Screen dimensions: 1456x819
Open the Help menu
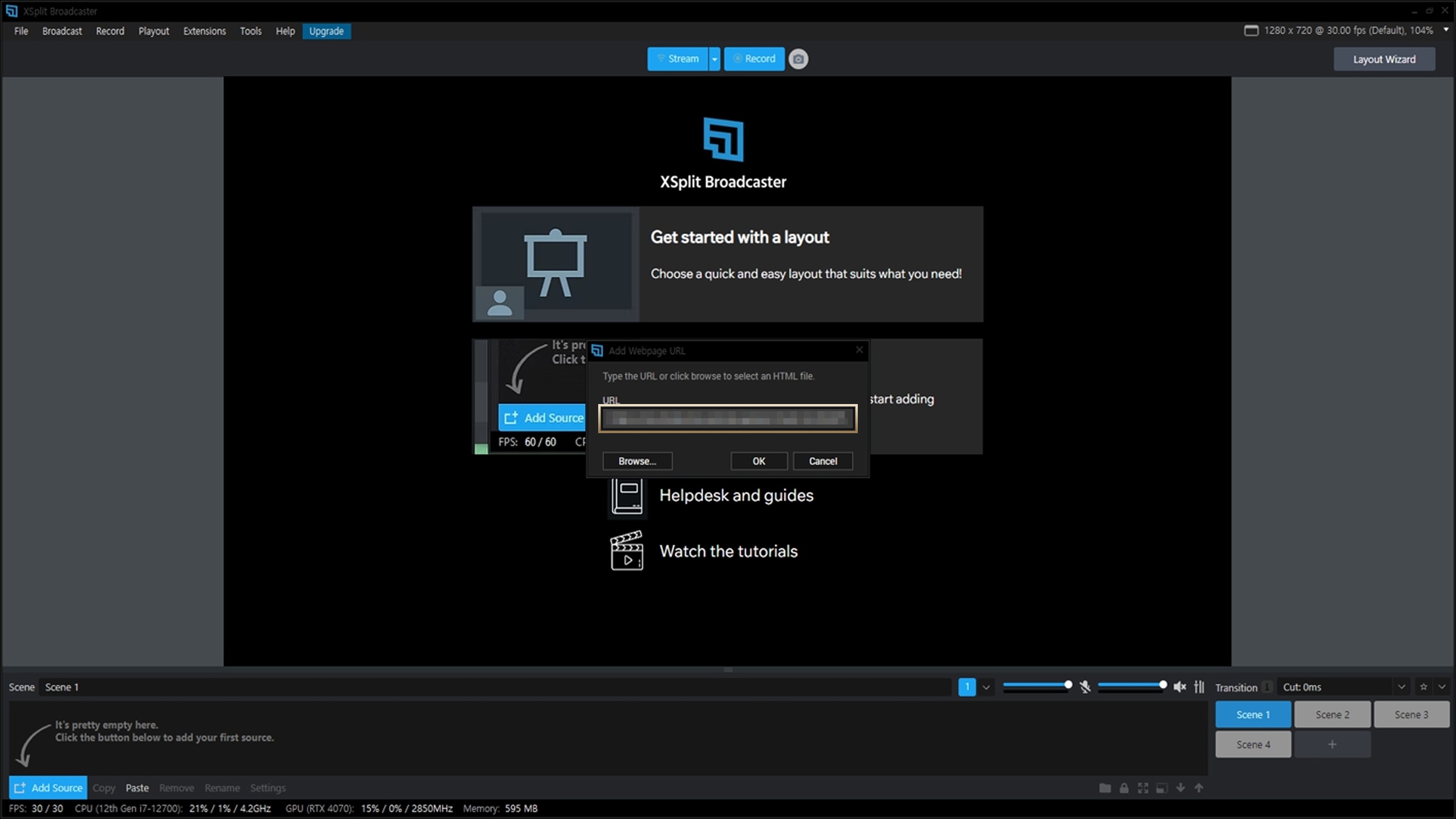pyautogui.click(x=285, y=31)
